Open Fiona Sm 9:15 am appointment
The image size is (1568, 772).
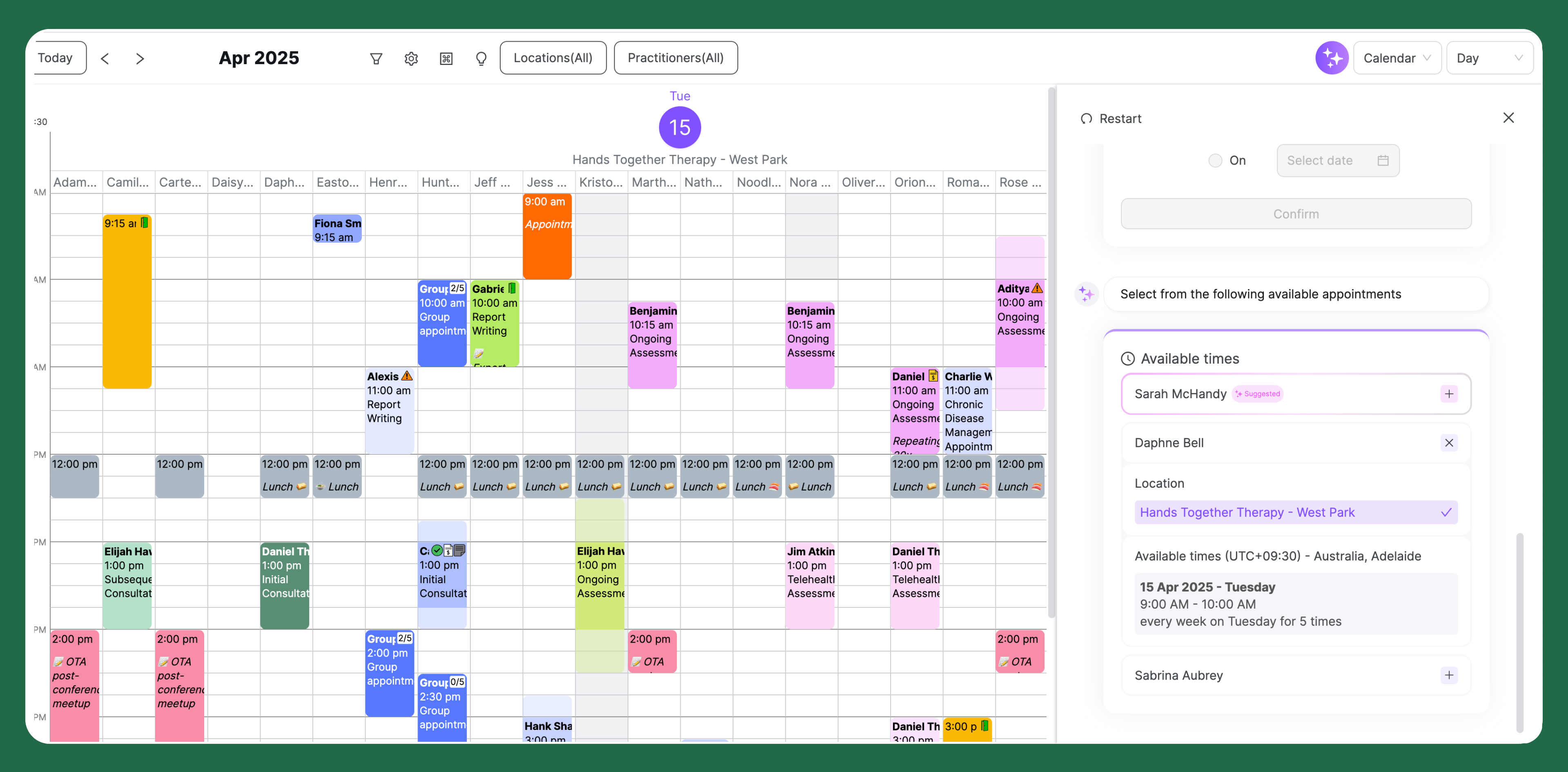pos(337,230)
